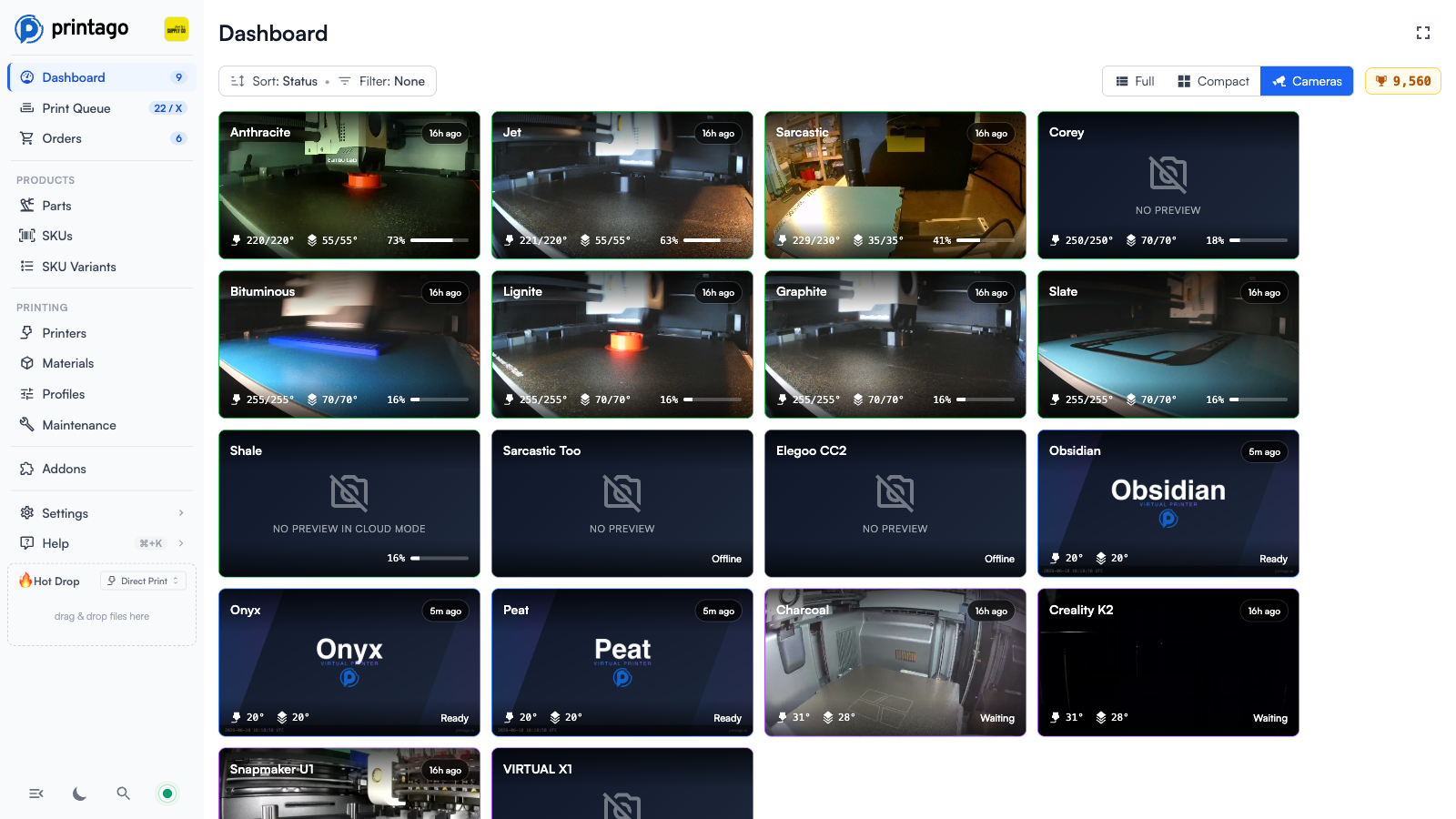Screen dimensions: 1456x819
Task: Click the Orders cart icon
Action: (x=27, y=138)
